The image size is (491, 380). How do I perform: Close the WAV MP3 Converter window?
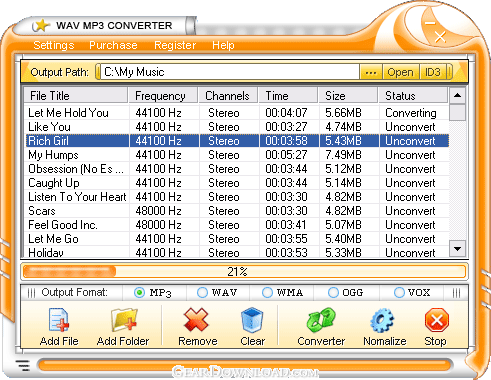point(440,37)
